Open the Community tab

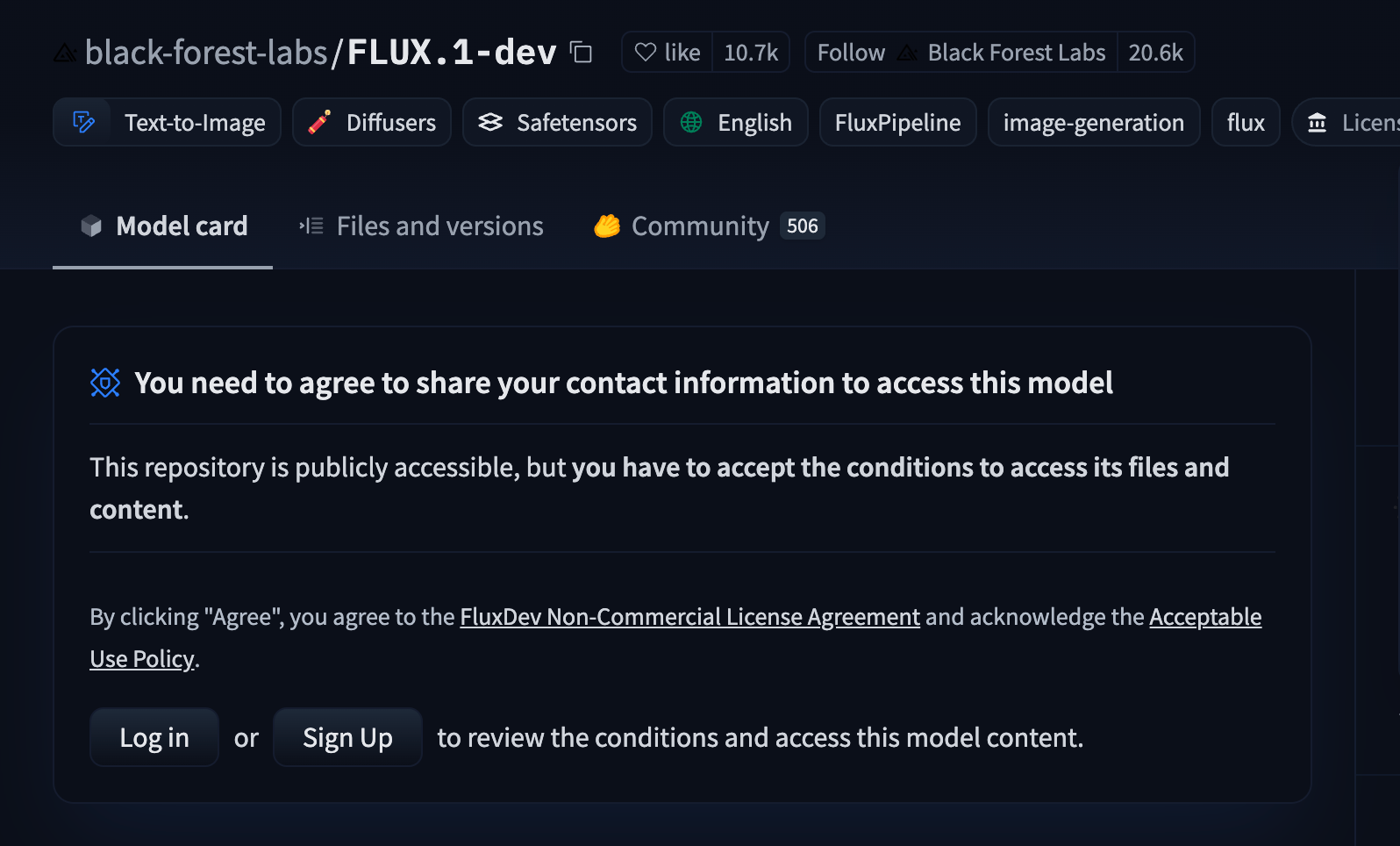point(709,226)
